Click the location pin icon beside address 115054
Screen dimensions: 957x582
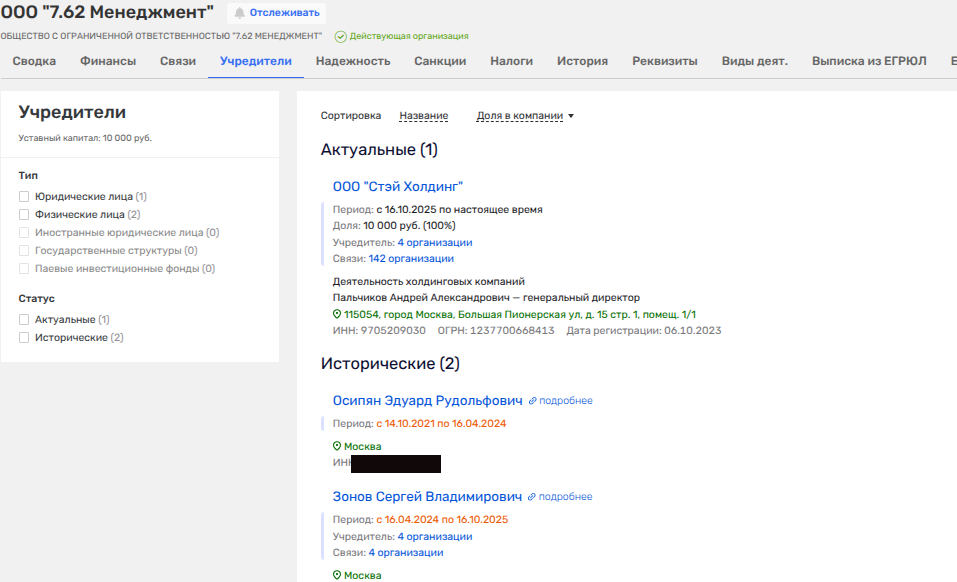337,314
